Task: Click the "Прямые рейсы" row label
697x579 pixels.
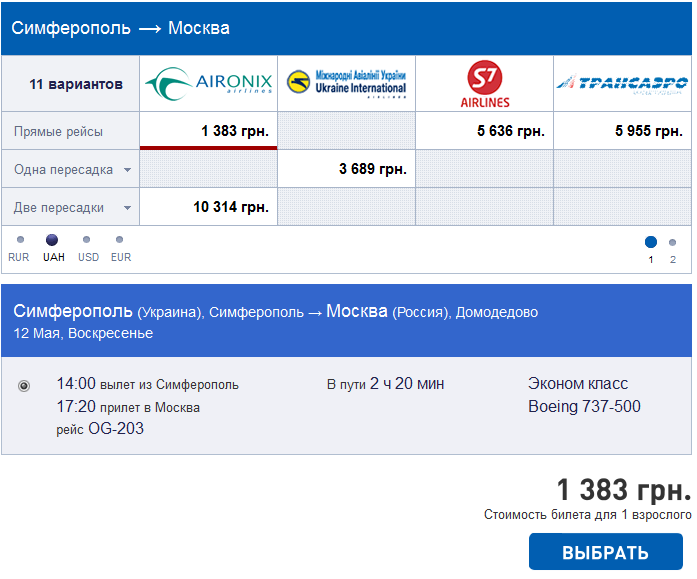Action: point(58,132)
